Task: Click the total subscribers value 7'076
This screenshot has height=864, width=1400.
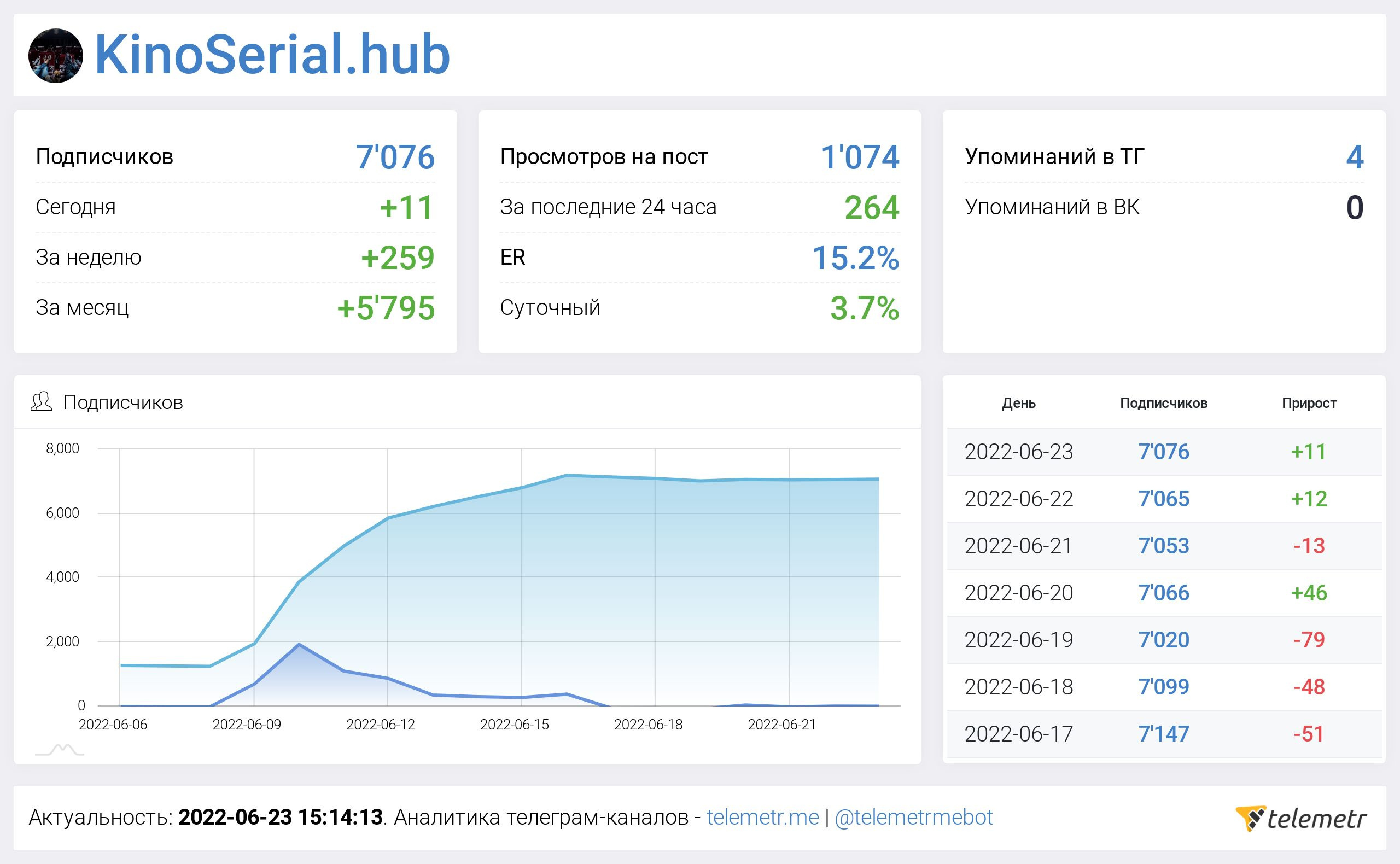Action: pos(395,157)
